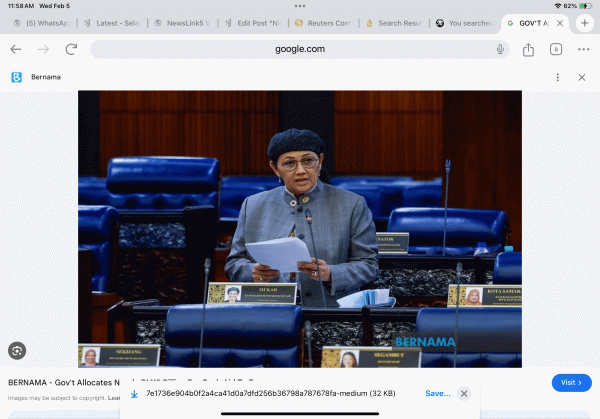Share this page using the share icon
The image size is (600, 419).
point(528,49)
